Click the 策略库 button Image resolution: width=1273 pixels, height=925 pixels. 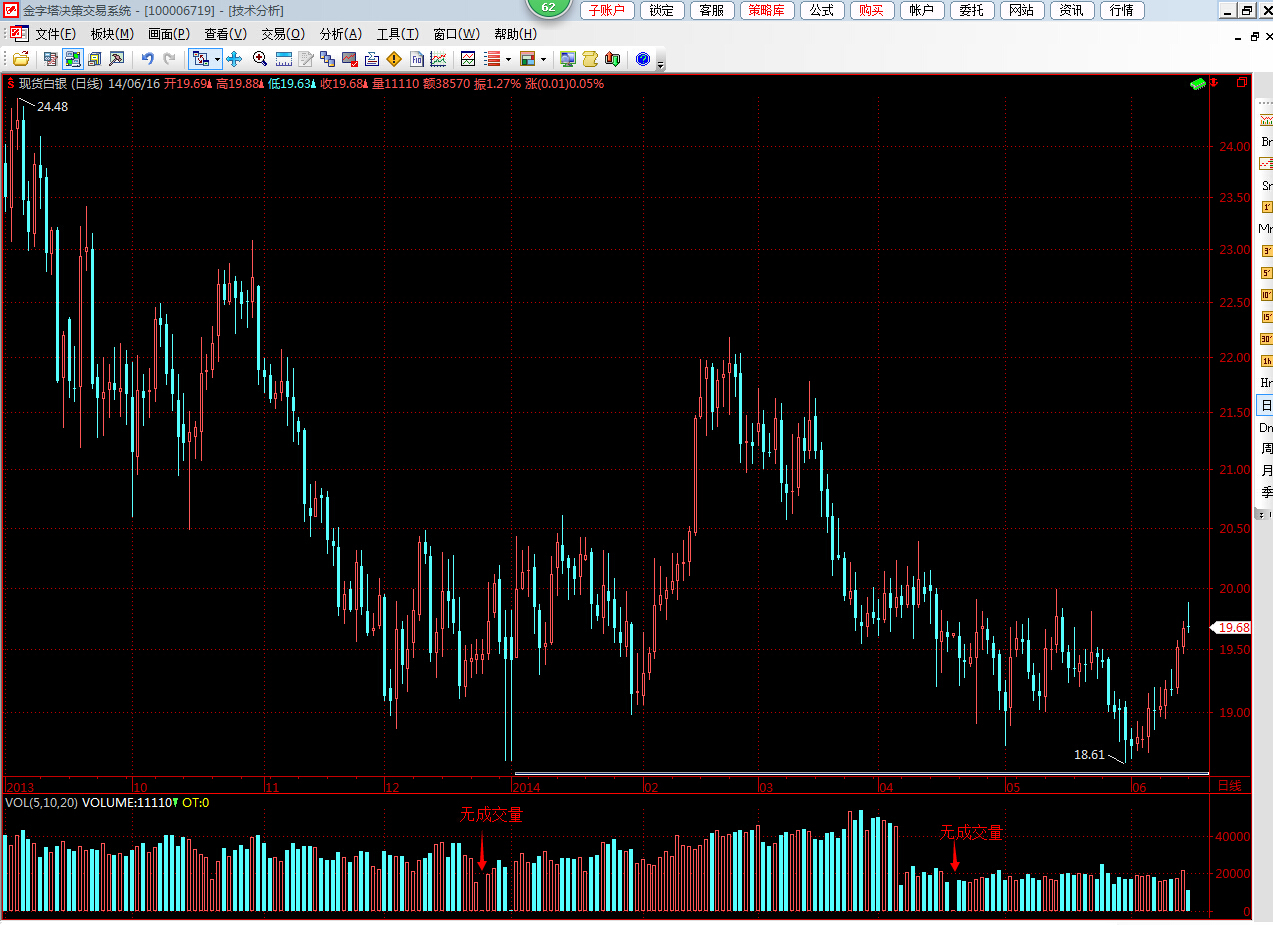[x=767, y=10]
